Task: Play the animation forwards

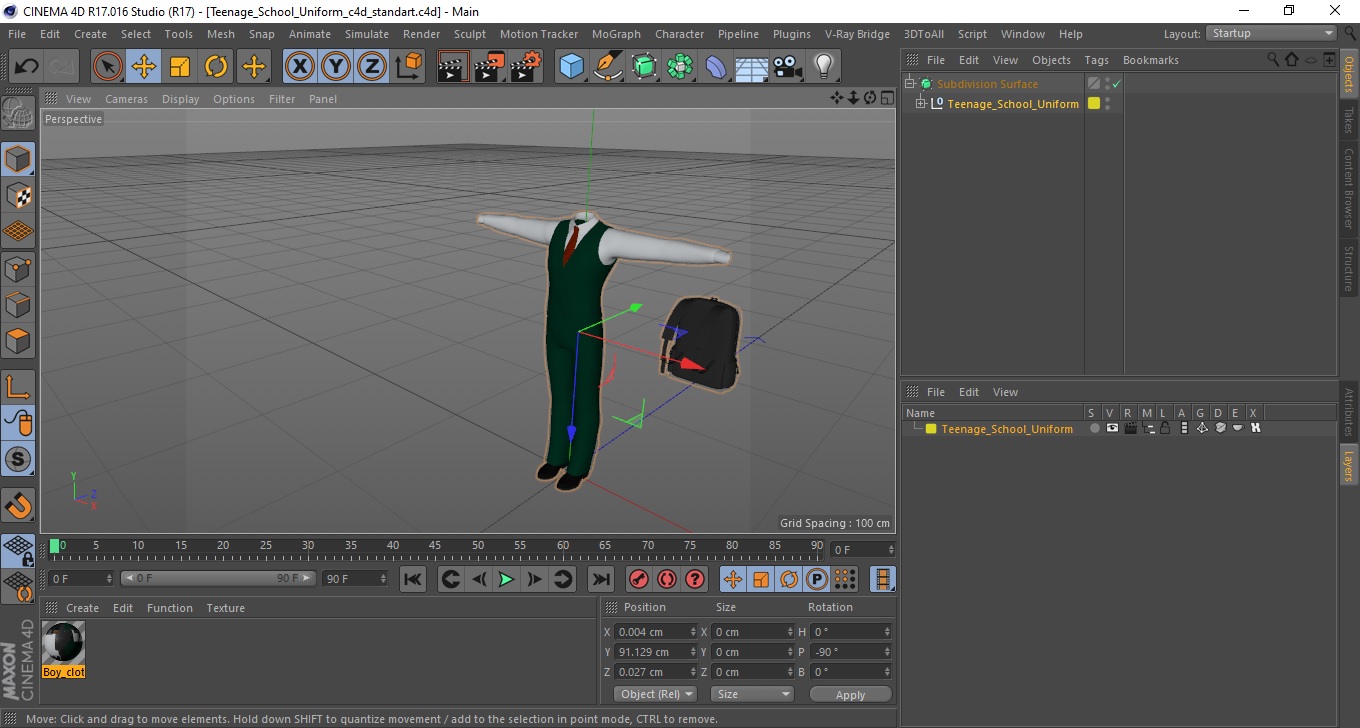Action: [507, 579]
